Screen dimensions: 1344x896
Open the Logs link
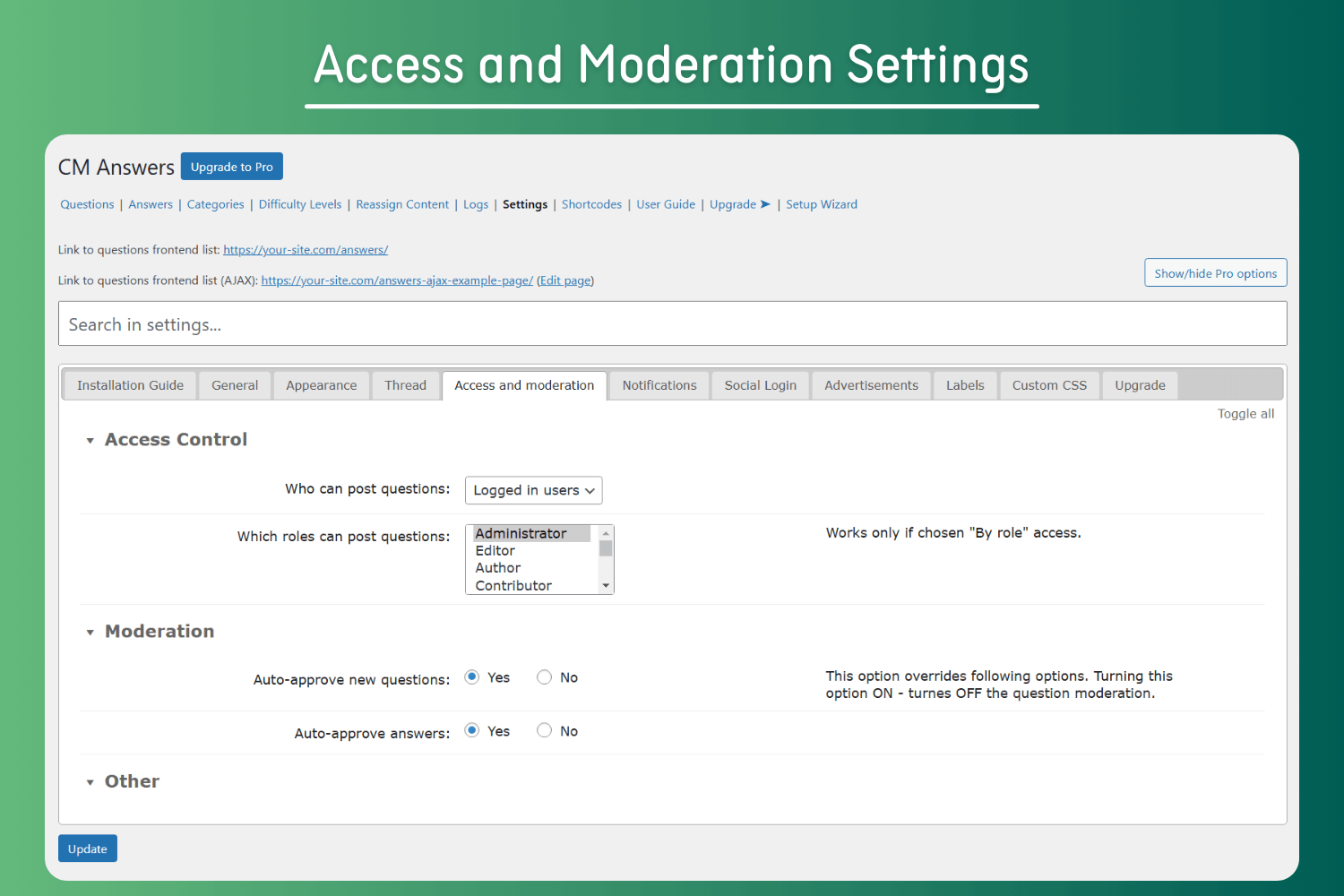coord(476,204)
